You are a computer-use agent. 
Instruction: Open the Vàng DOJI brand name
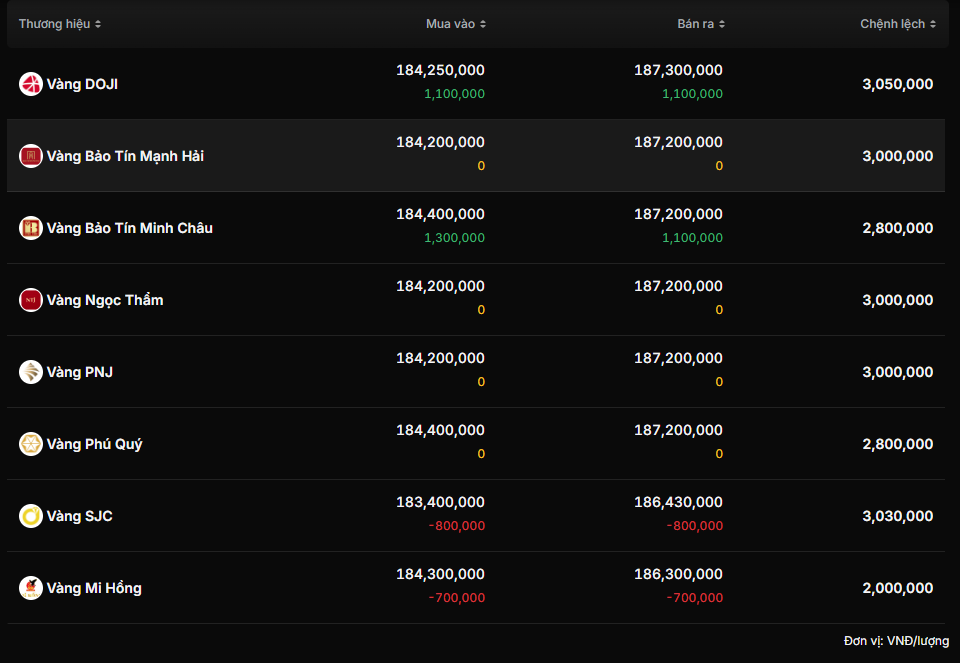82,84
